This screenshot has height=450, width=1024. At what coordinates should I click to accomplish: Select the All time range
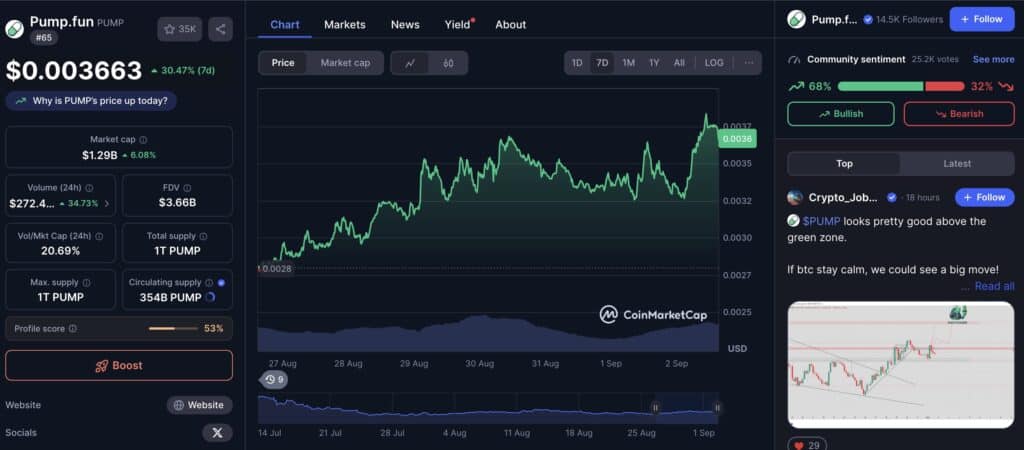tap(679, 63)
